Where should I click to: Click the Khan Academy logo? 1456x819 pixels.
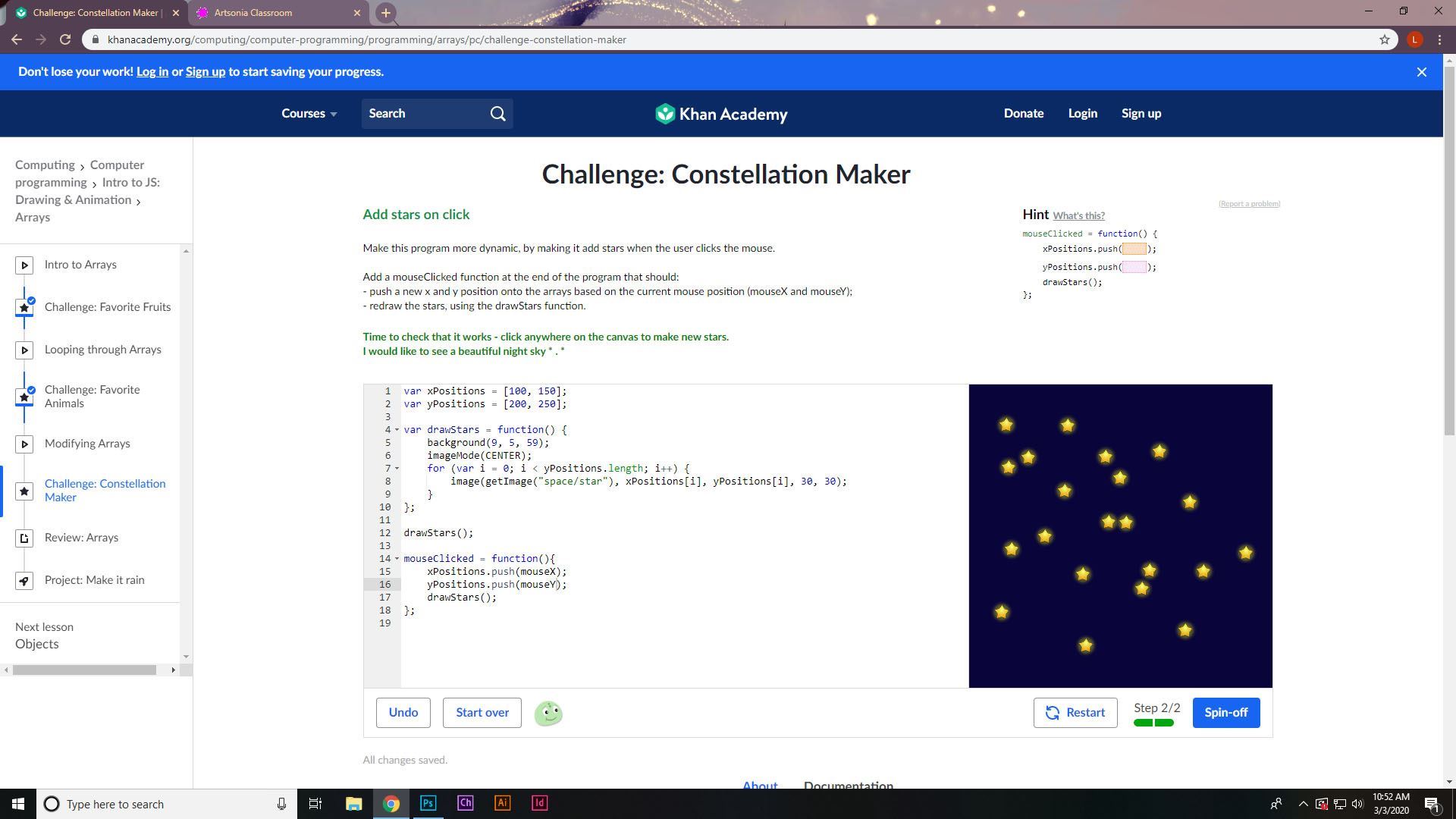[x=721, y=114]
